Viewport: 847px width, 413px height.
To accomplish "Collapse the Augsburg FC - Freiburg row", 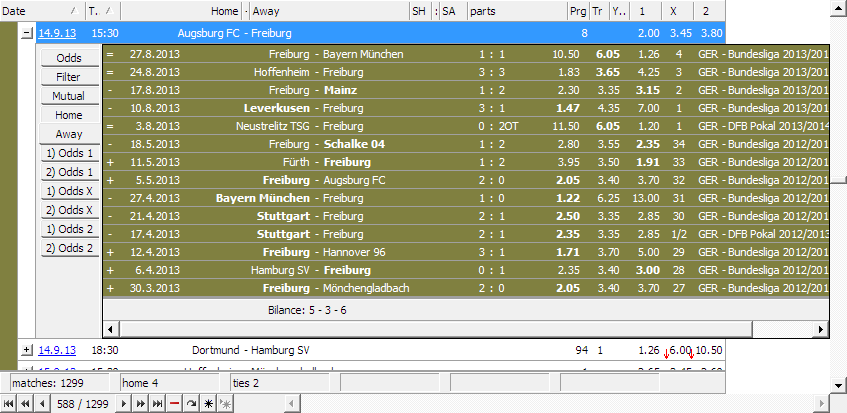I will click(26, 33).
